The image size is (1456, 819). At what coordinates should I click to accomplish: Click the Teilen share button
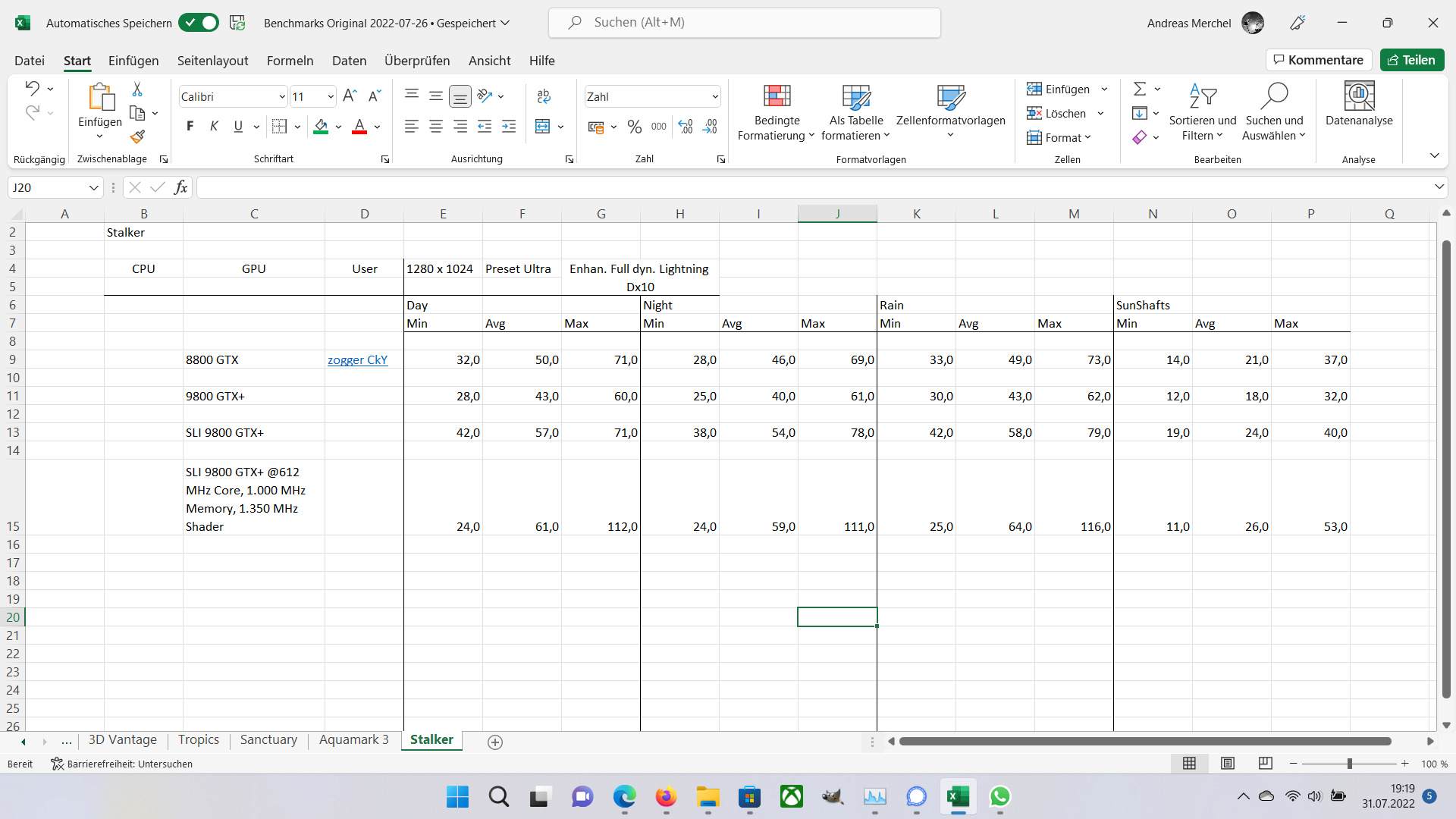(x=1411, y=60)
